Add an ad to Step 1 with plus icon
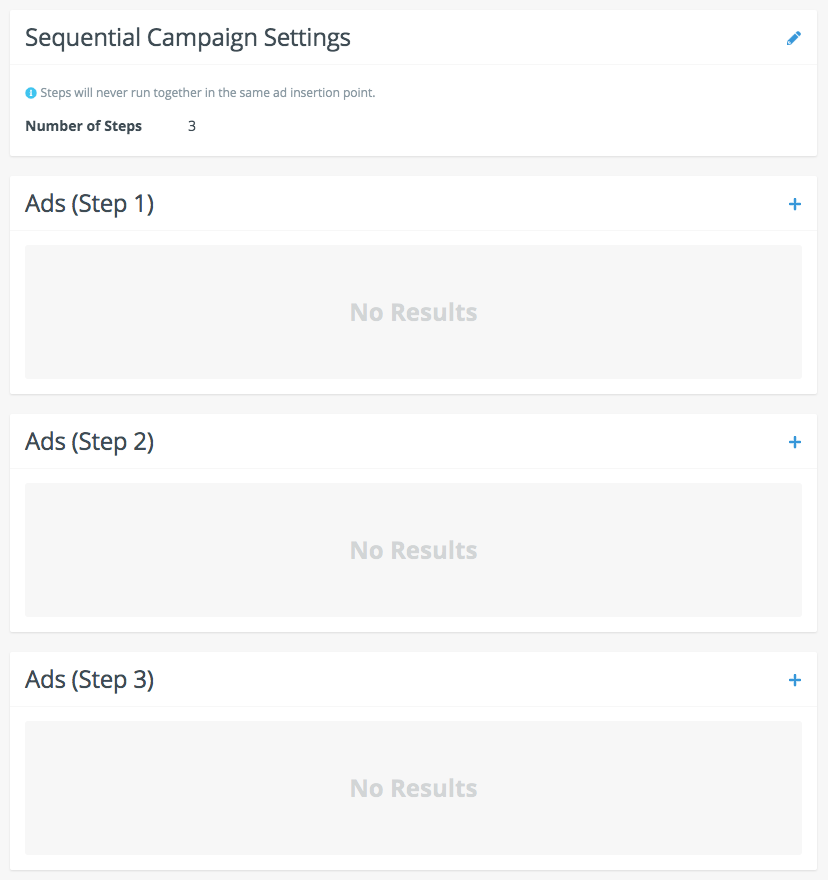The height and width of the screenshot is (880, 828). click(x=795, y=204)
